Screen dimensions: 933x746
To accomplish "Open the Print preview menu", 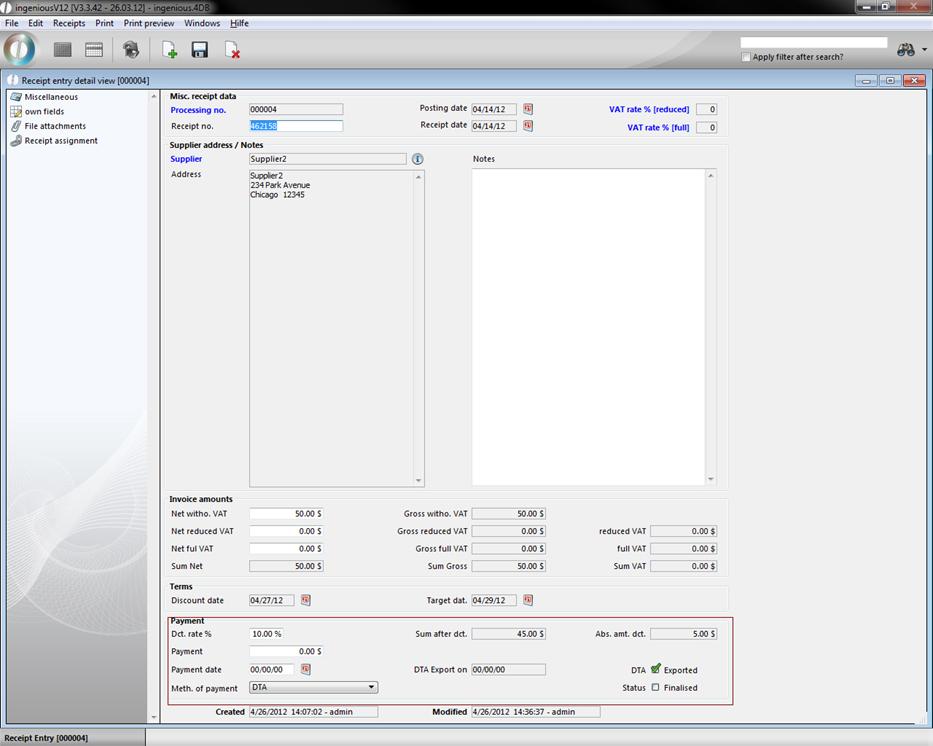I will (149, 23).
